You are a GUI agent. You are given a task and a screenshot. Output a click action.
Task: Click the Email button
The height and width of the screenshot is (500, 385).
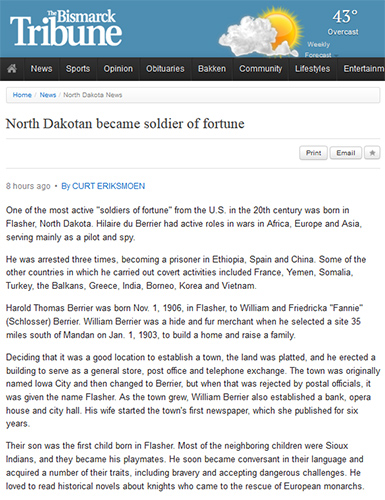(x=346, y=153)
